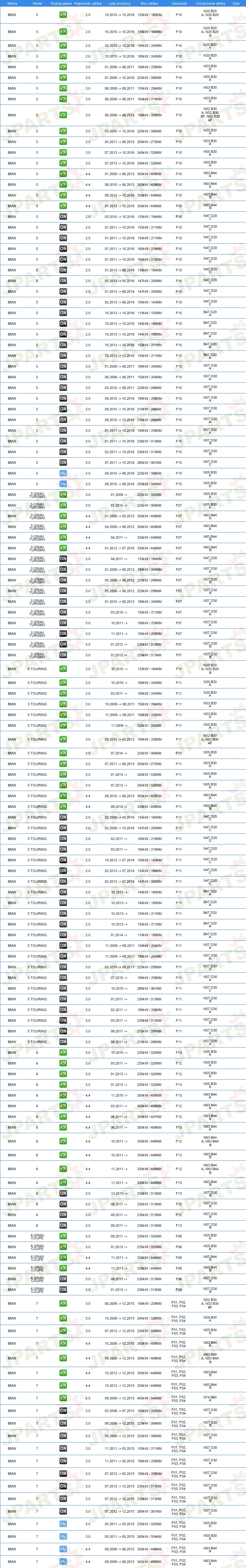Click diesel ON icon in 5 Gran Turismo 155kW/211KM row

tap(63, 612)
